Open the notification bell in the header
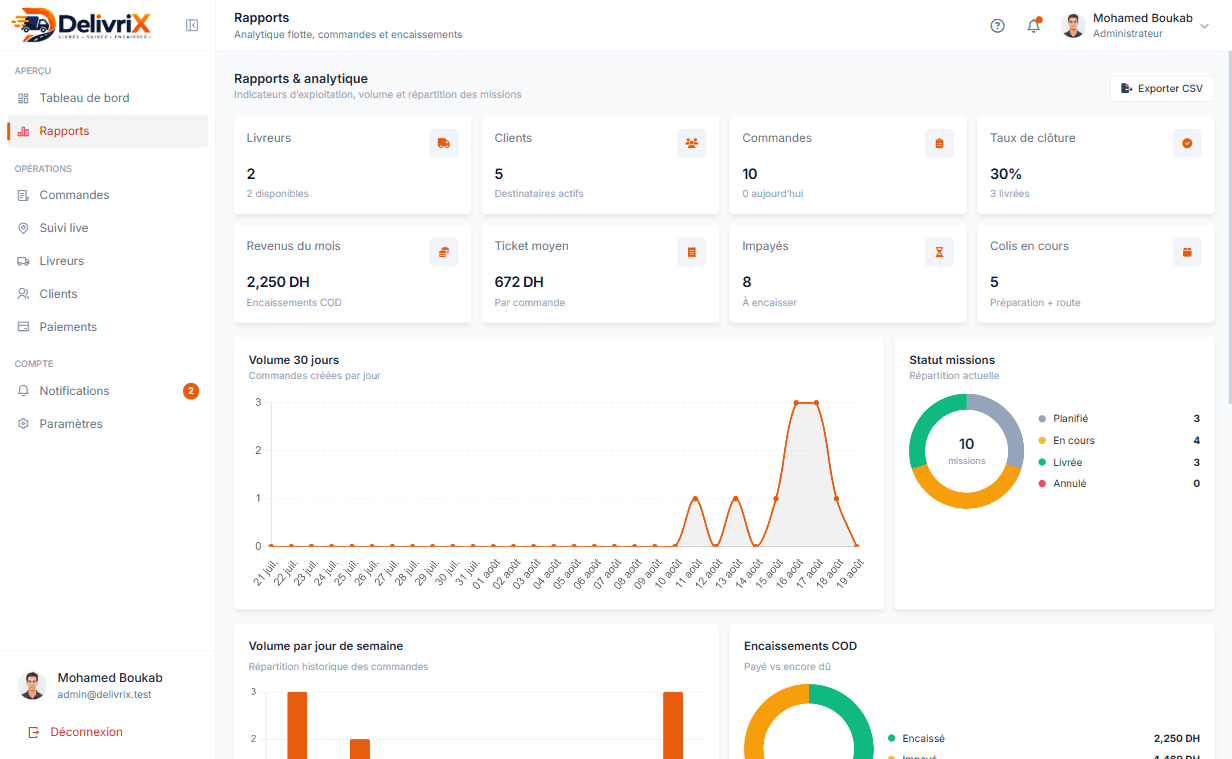1232x759 pixels. [x=1034, y=26]
